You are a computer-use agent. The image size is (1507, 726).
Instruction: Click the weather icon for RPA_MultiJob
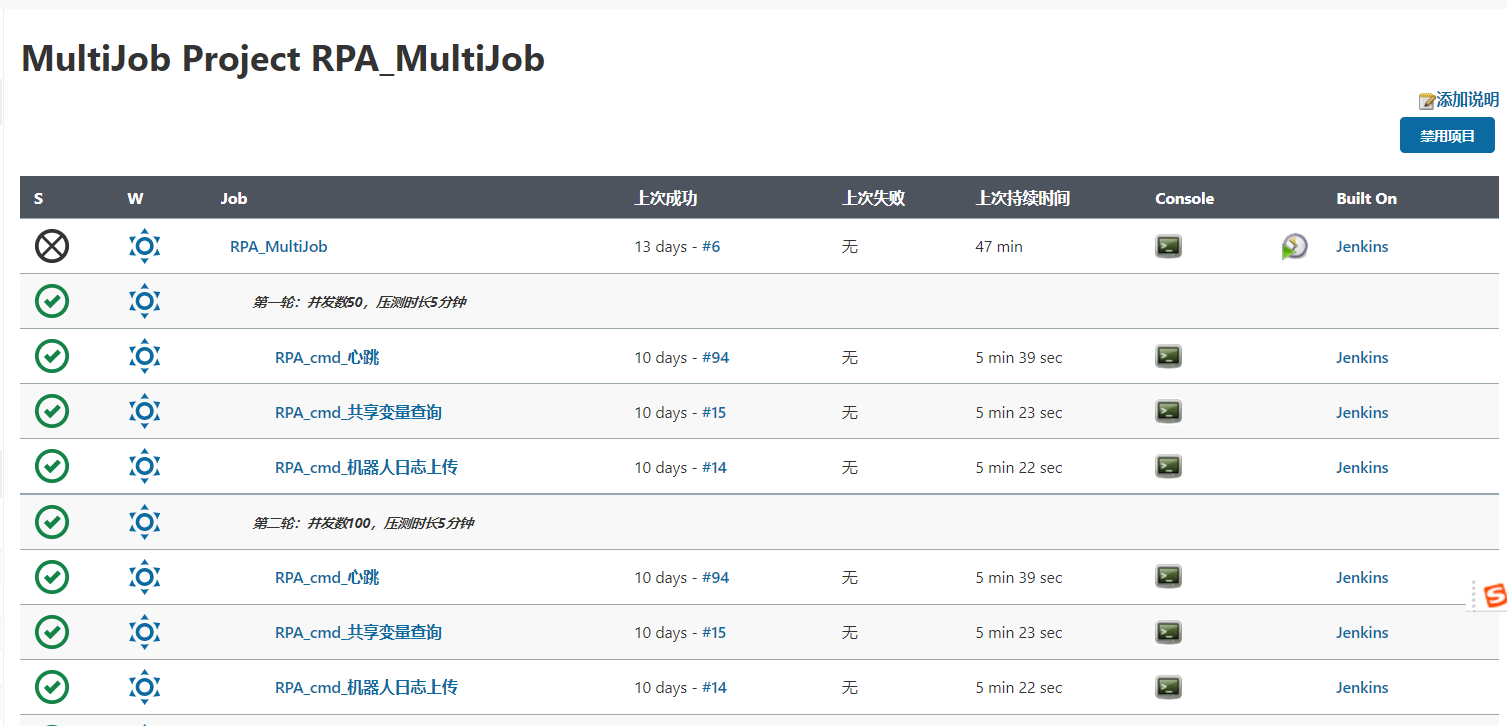pyautogui.click(x=144, y=245)
